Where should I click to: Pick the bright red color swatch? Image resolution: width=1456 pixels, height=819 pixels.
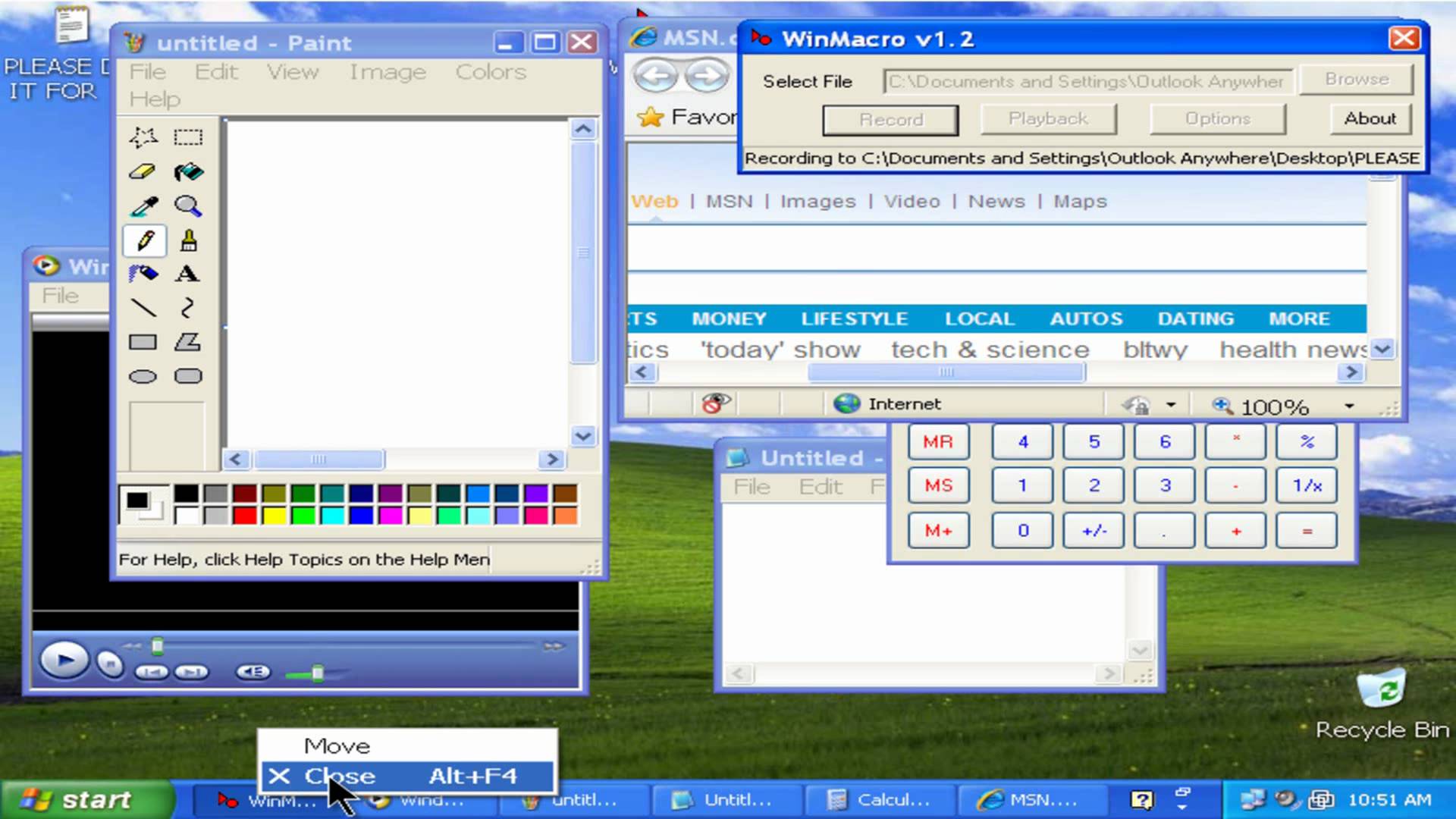coord(244,516)
